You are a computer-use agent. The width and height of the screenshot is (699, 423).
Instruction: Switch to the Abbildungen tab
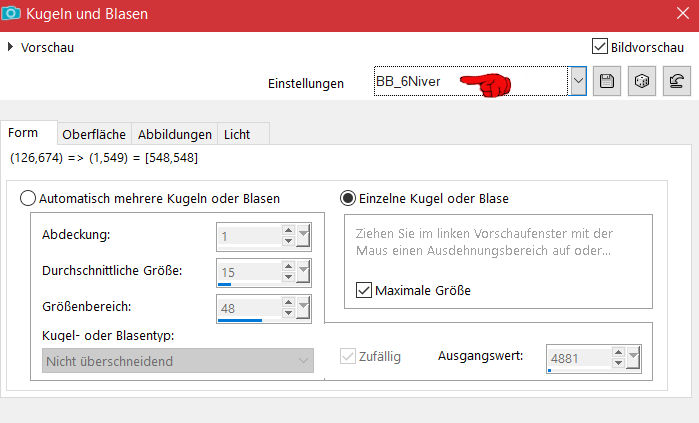point(175,134)
